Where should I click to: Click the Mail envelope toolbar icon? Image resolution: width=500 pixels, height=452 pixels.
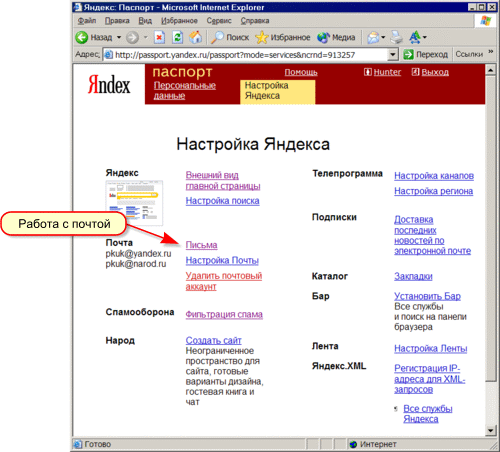point(373,37)
